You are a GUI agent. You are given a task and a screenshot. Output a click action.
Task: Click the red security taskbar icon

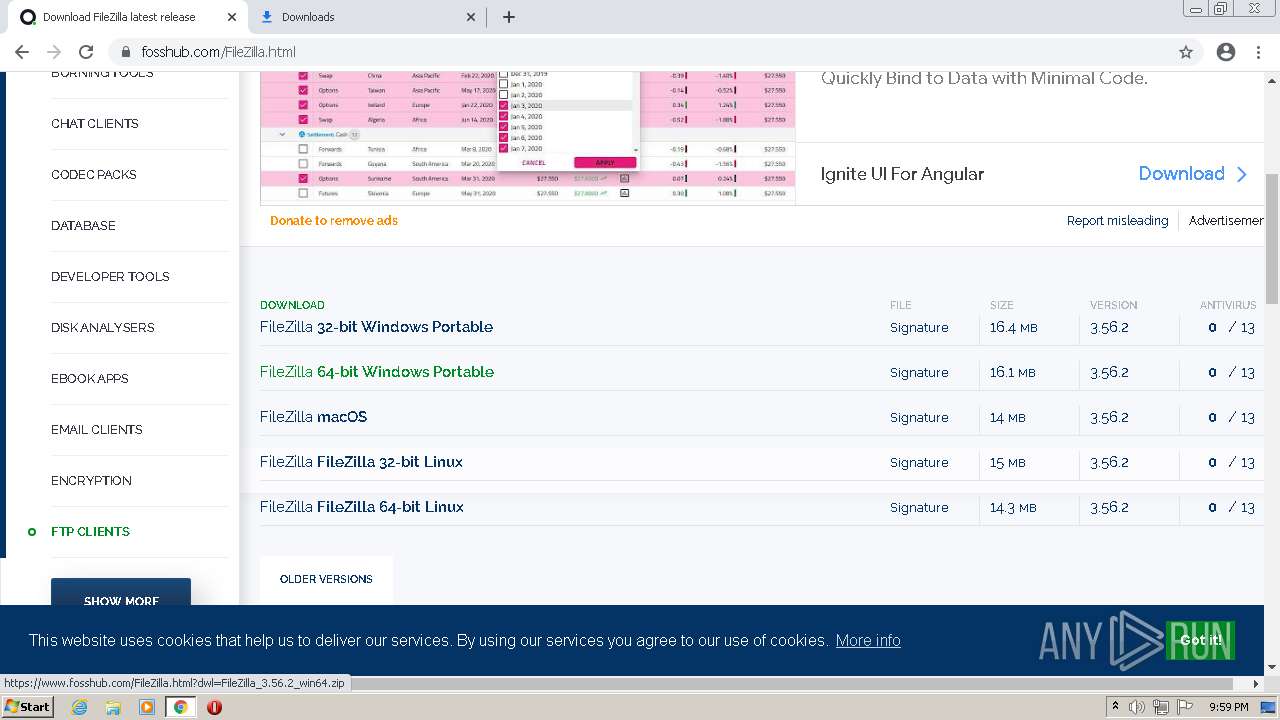(214, 707)
